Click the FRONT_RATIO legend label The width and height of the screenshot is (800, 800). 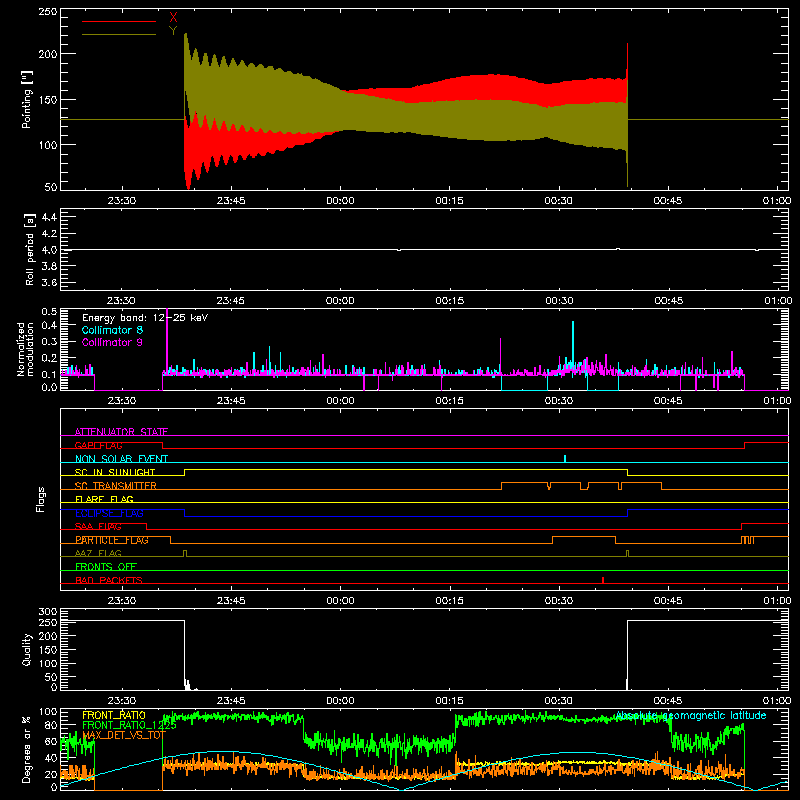point(114,715)
